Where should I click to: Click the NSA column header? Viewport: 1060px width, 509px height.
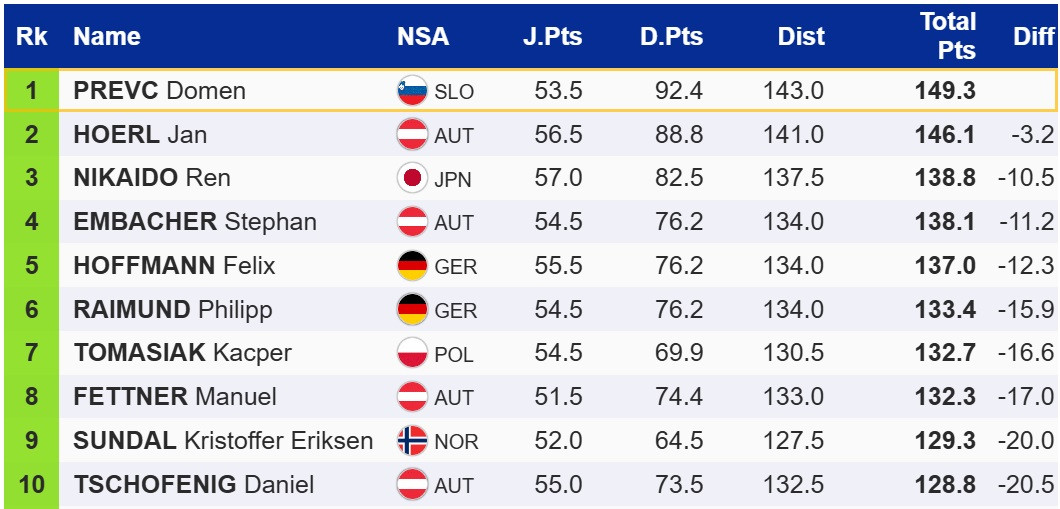coord(423,37)
